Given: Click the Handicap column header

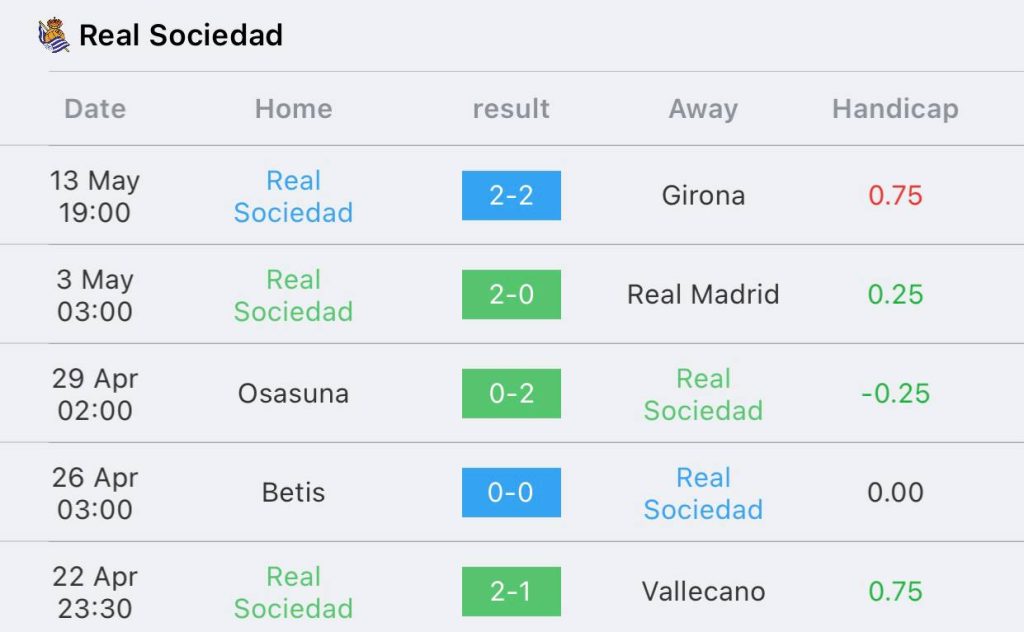Looking at the screenshot, I should point(895,108).
